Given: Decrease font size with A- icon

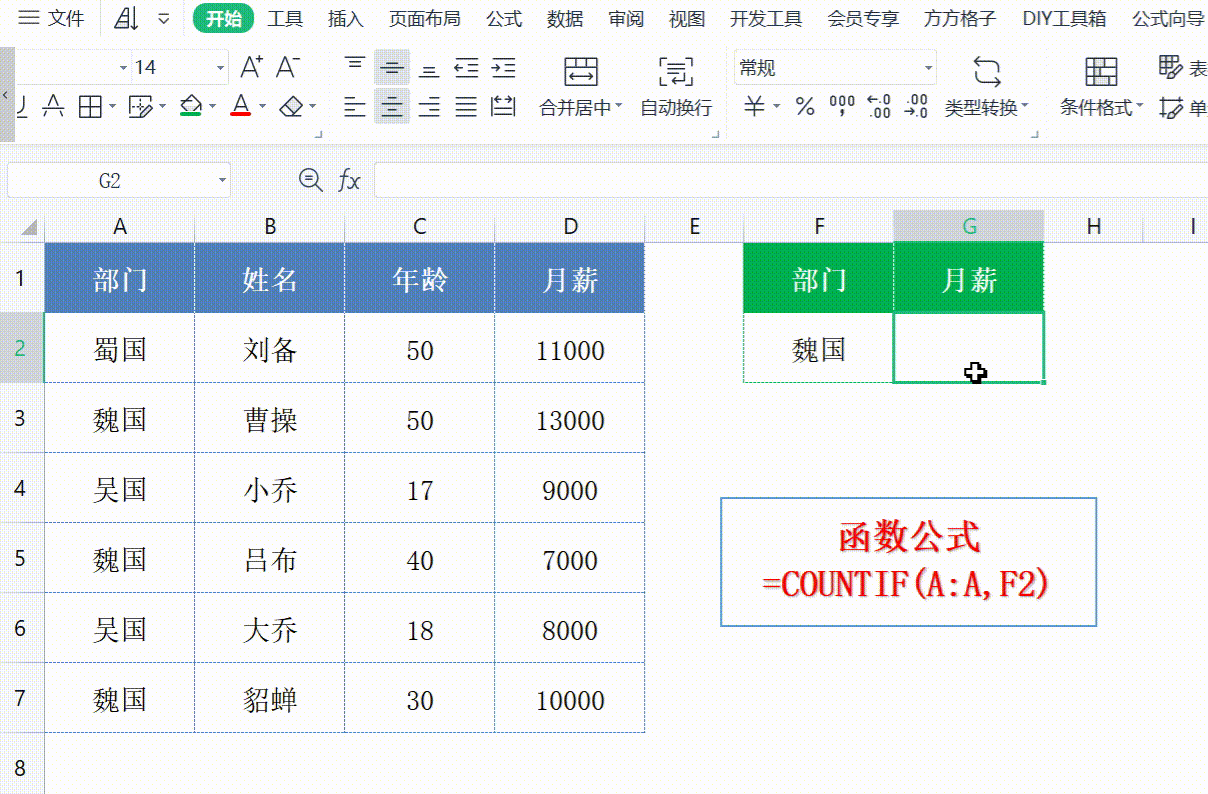Looking at the screenshot, I should pos(288,67).
